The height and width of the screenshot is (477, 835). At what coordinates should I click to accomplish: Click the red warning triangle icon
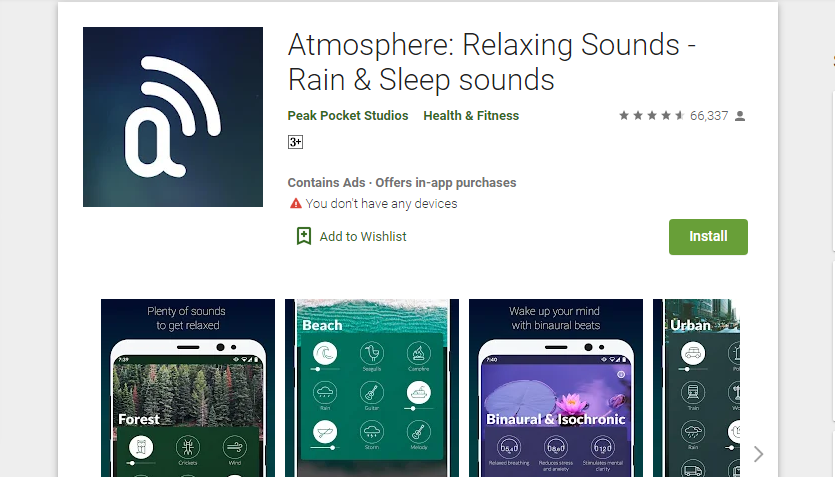(296, 203)
